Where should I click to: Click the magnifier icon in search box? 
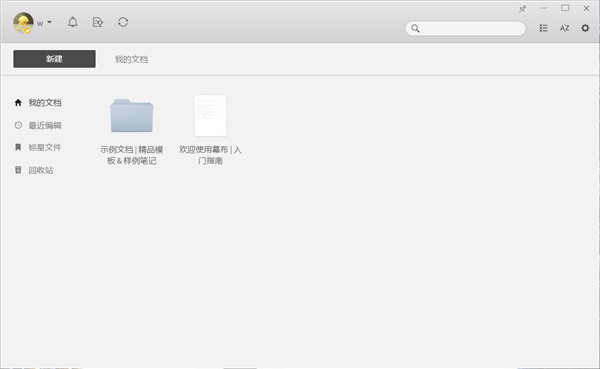pyautogui.click(x=415, y=28)
